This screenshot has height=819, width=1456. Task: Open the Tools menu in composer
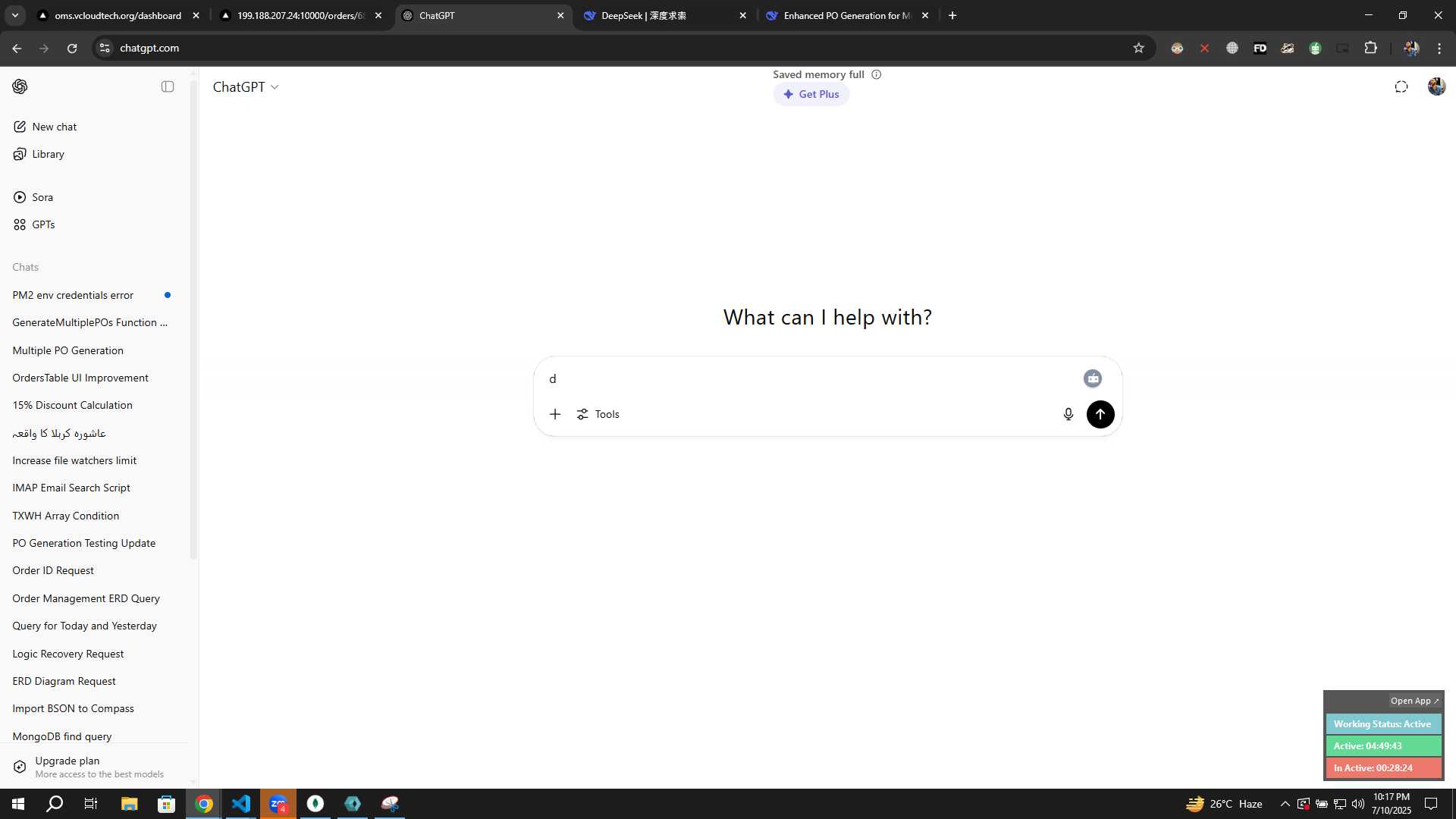tap(598, 414)
